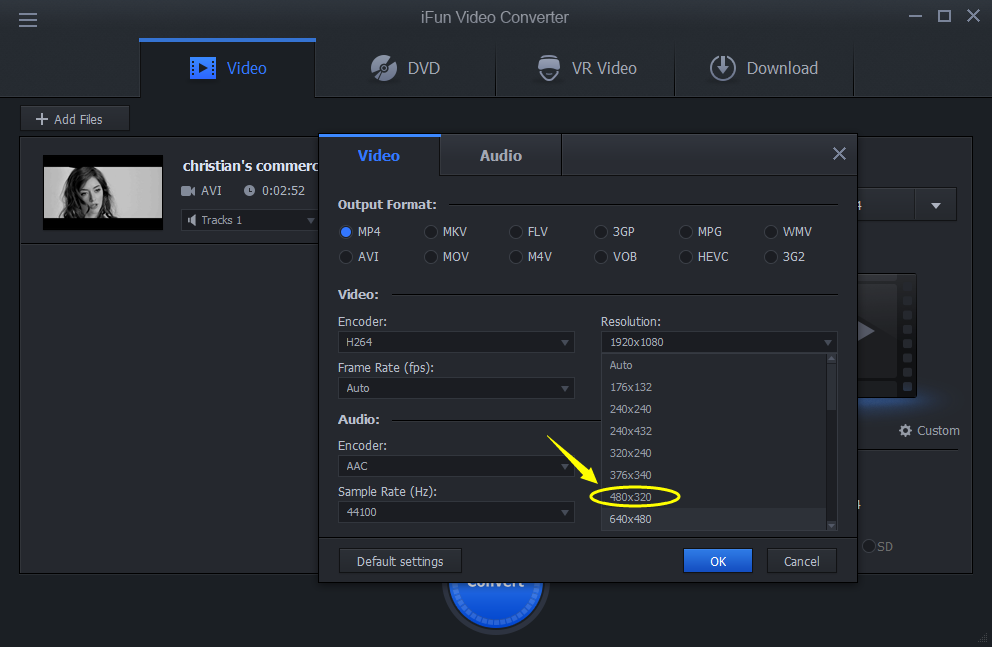992x647 pixels.
Task: Click the Video tab film icon
Action: (202, 68)
